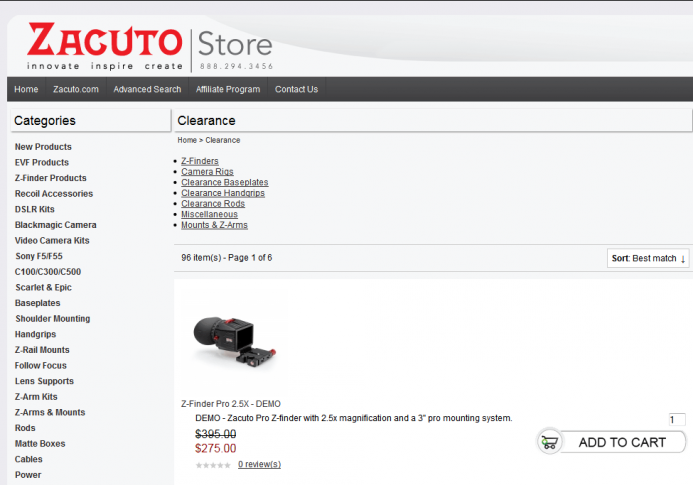Image resolution: width=693 pixels, height=485 pixels.
Task: Click the star rating on the product
Action: [213, 465]
